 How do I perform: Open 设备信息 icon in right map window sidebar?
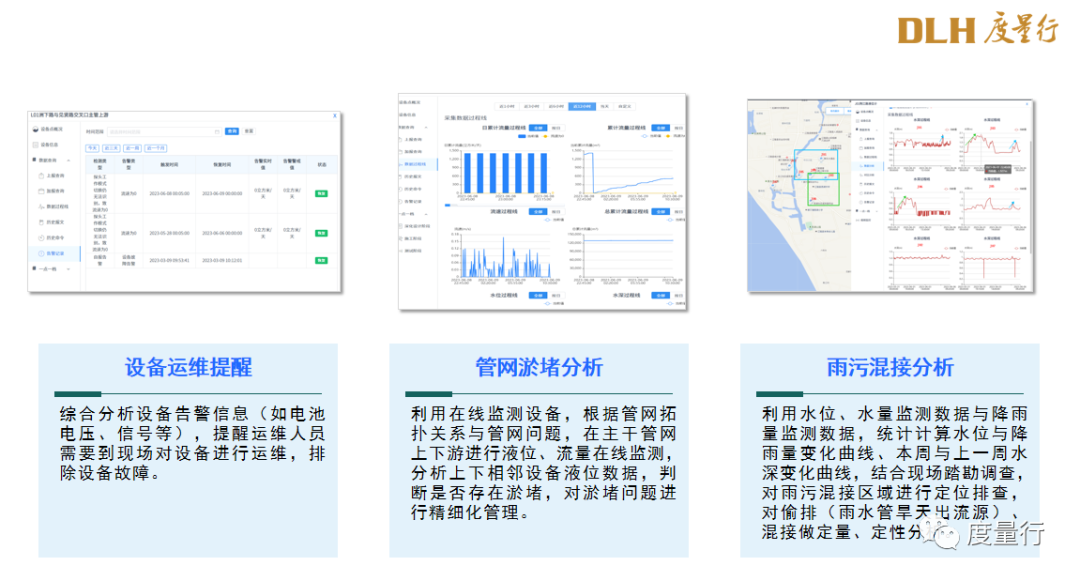click(x=858, y=120)
